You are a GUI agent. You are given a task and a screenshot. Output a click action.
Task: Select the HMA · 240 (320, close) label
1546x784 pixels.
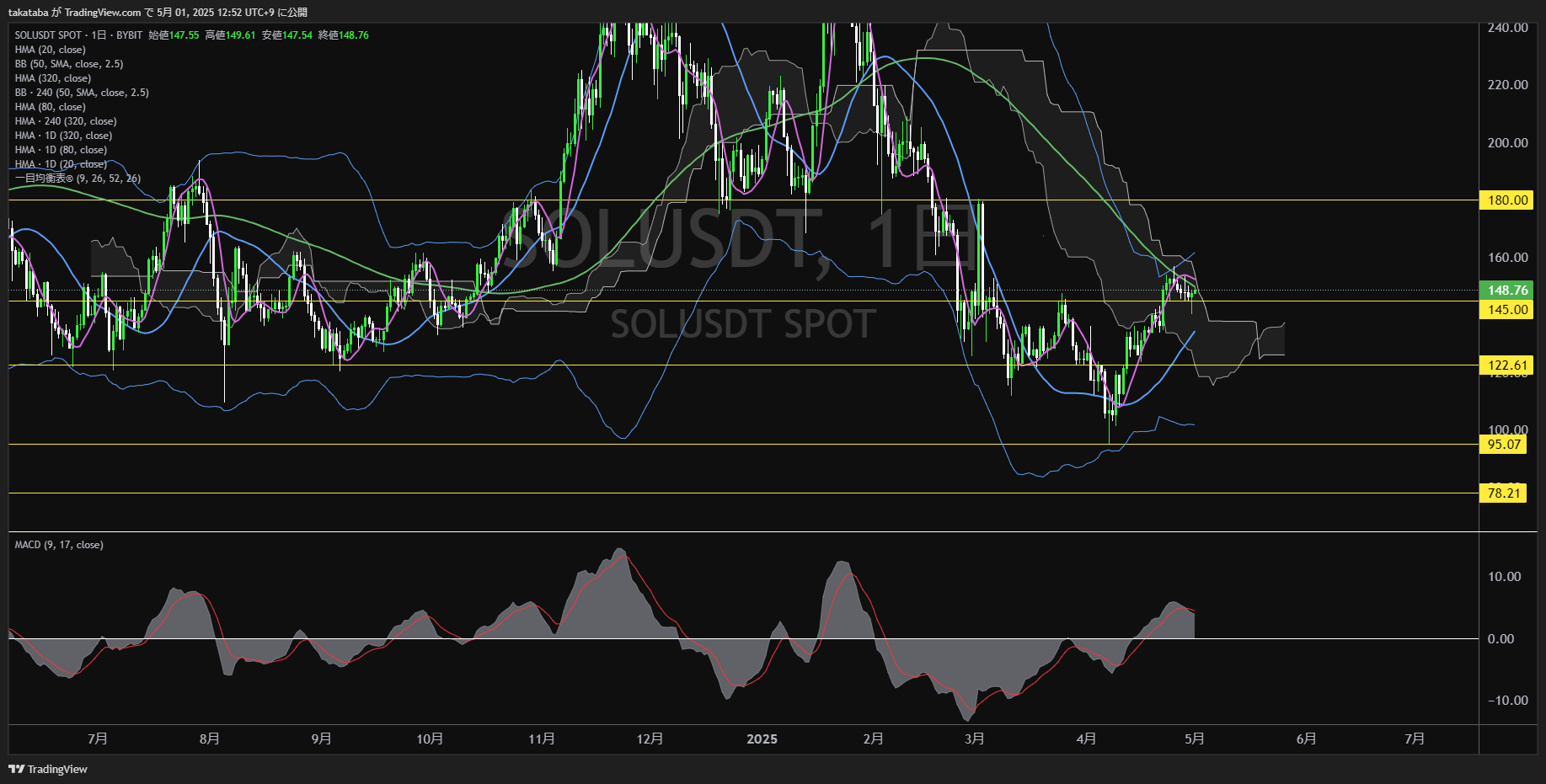click(x=66, y=121)
